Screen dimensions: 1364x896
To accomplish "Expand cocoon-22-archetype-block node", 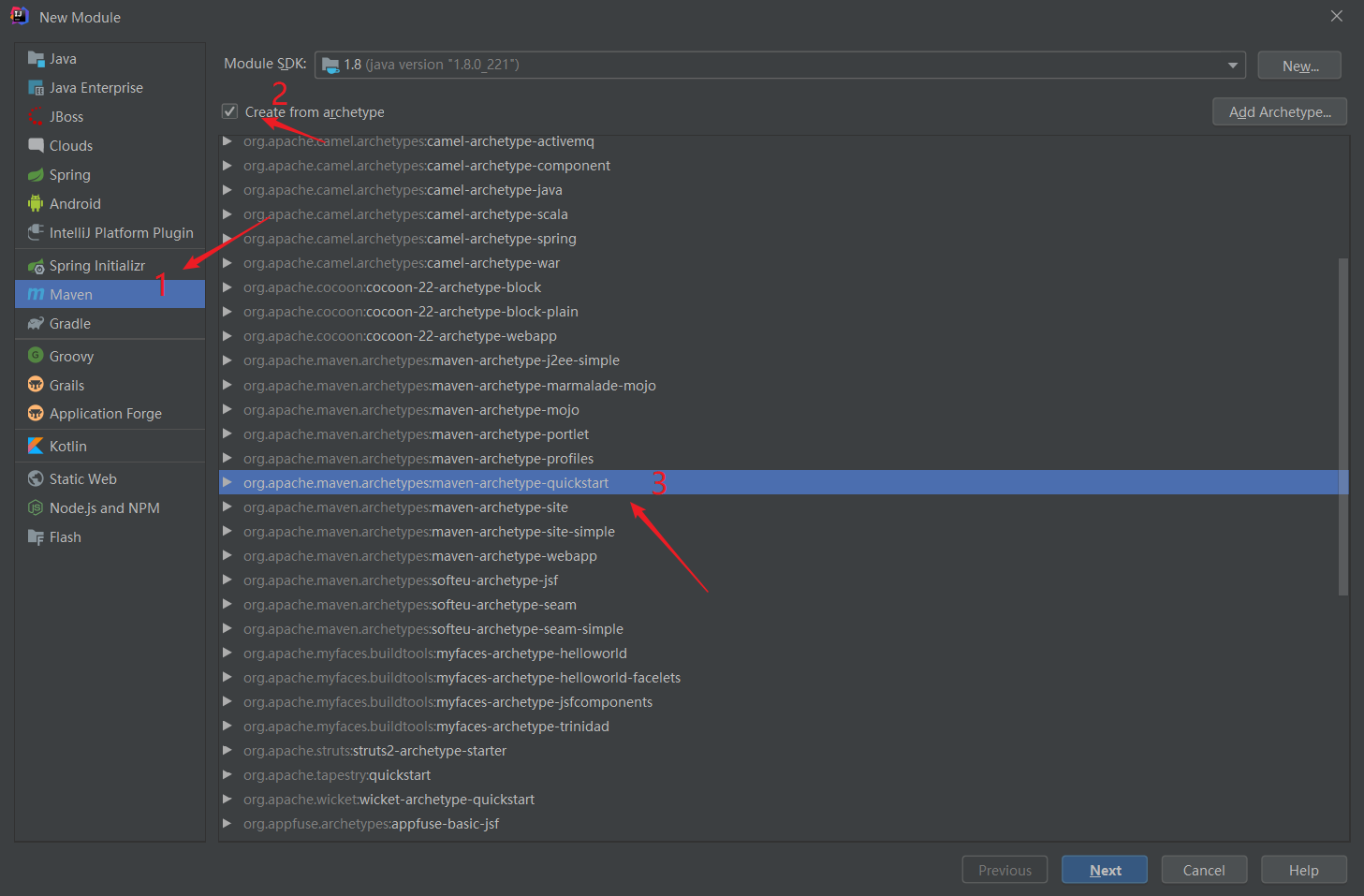I will pyautogui.click(x=227, y=287).
